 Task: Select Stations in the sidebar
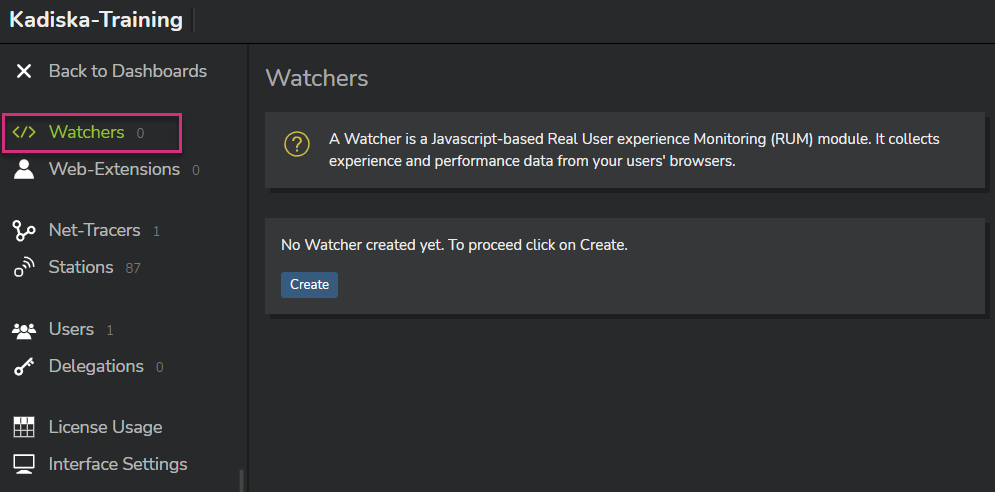click(81, 267)
